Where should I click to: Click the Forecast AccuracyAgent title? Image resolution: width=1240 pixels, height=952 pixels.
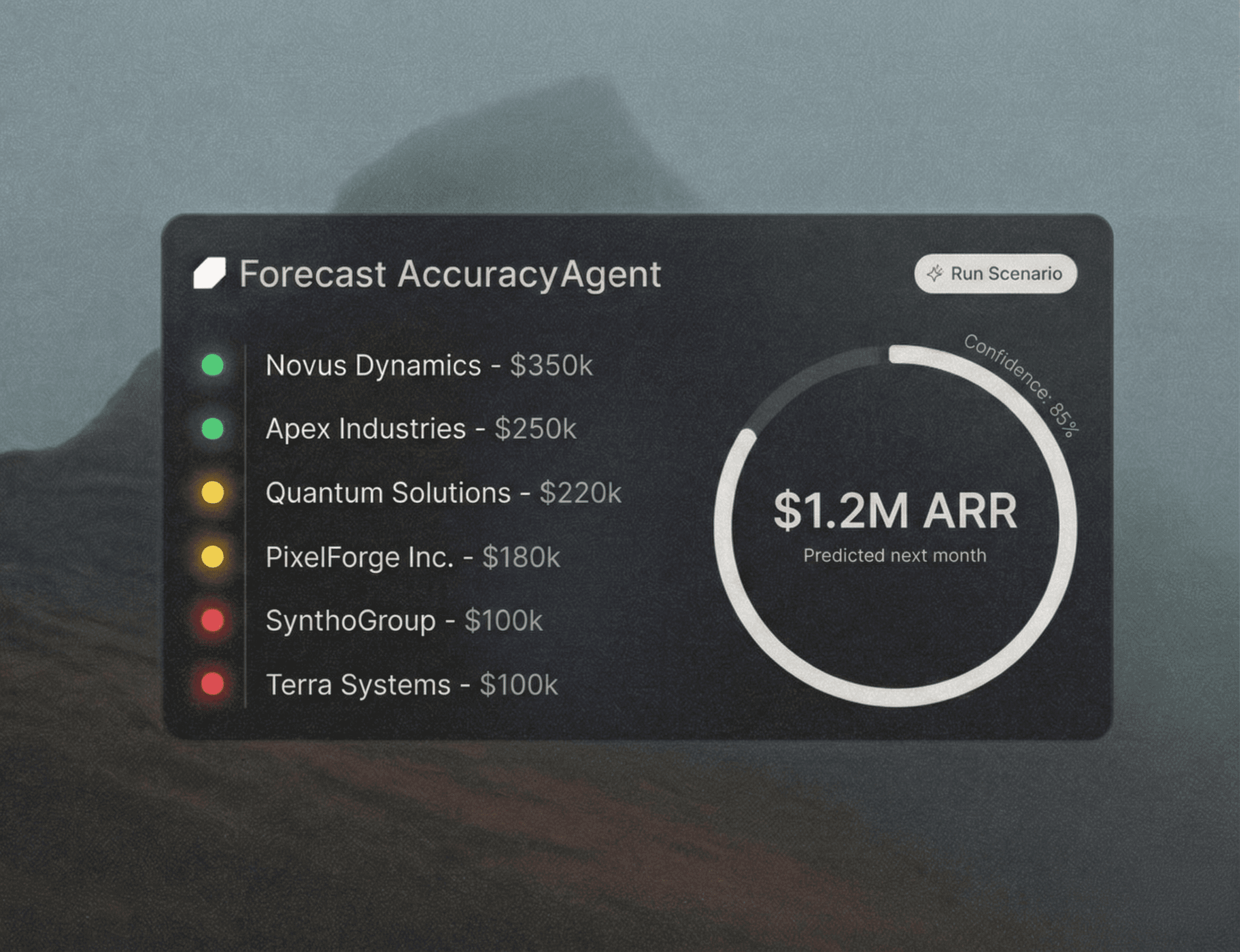[450, 274]
